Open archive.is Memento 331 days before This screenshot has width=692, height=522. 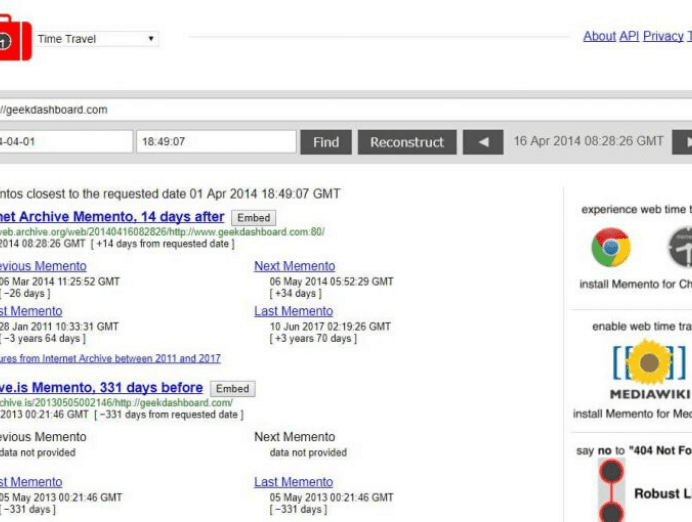pos(101,387)
